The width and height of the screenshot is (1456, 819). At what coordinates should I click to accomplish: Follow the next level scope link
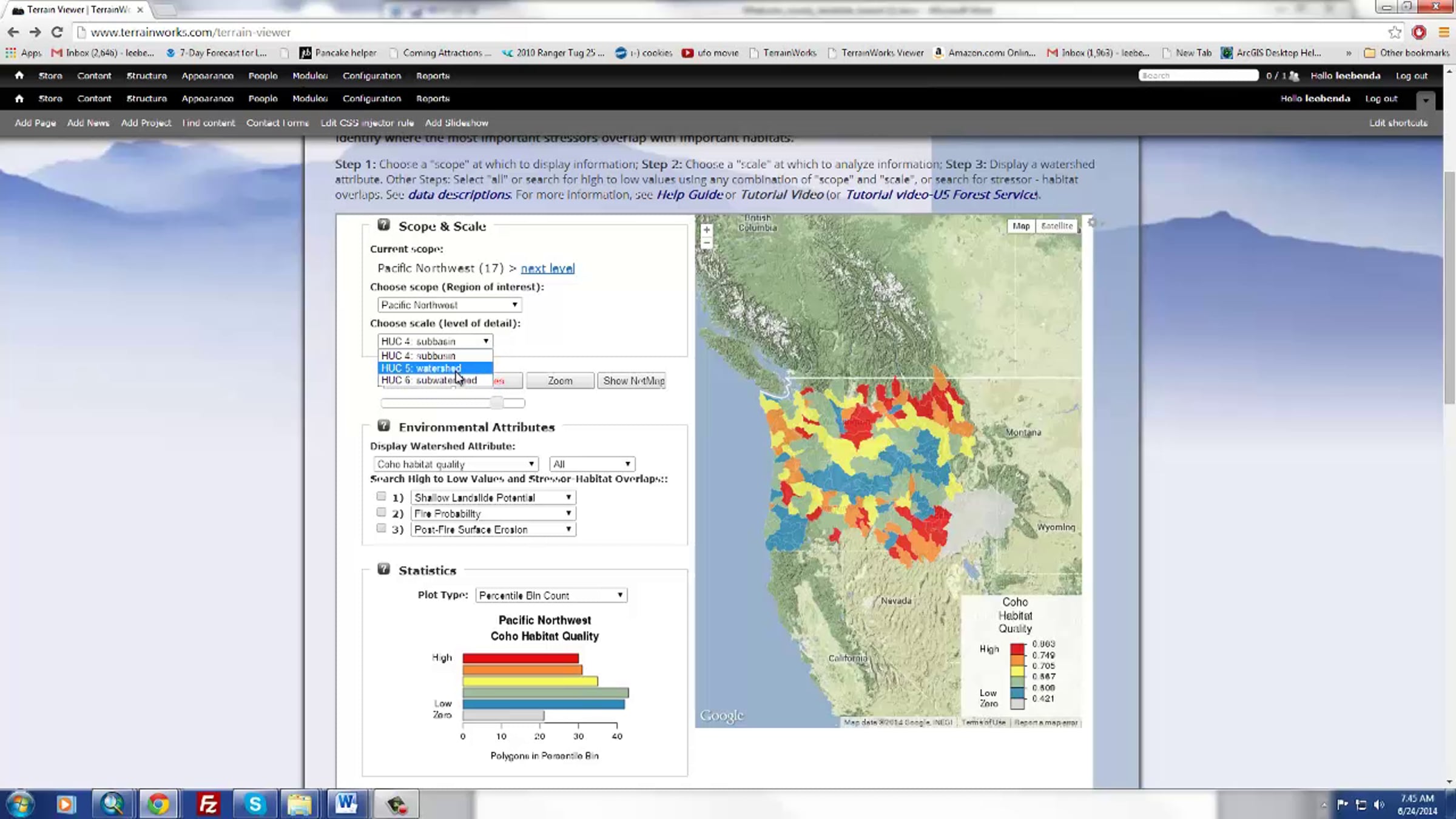pos(547,268)
